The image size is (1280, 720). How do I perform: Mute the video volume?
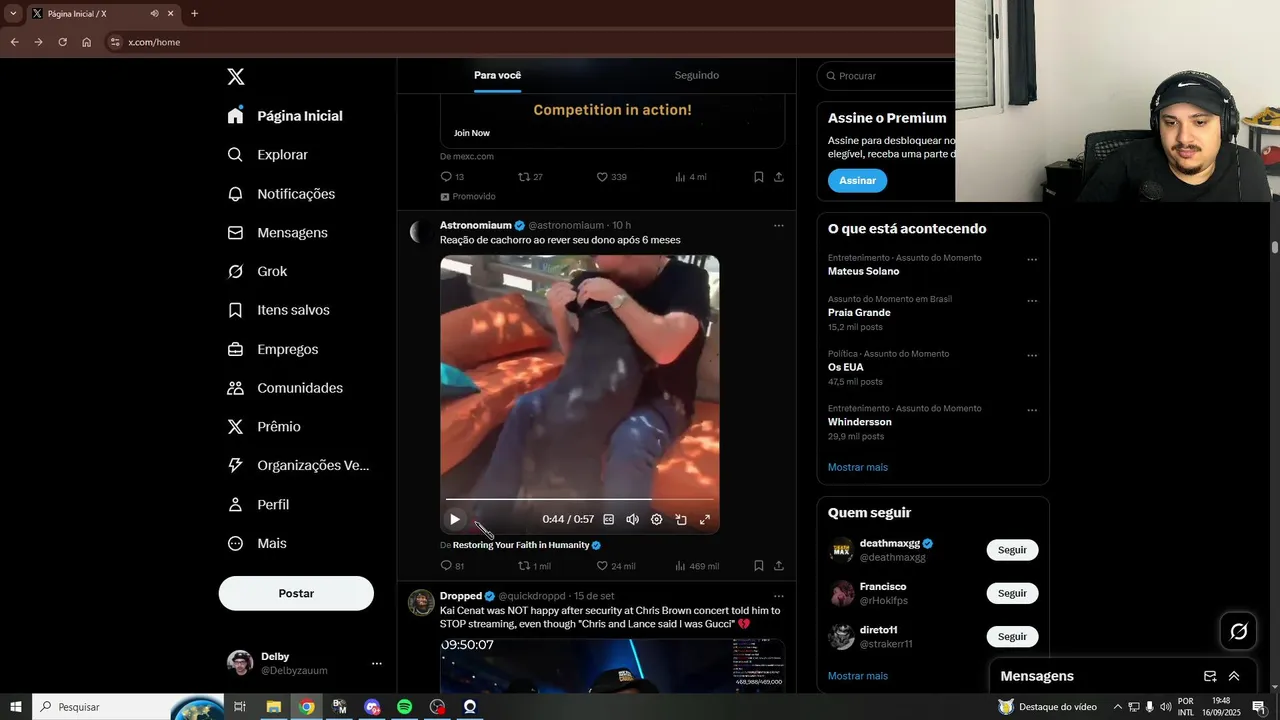632,519
